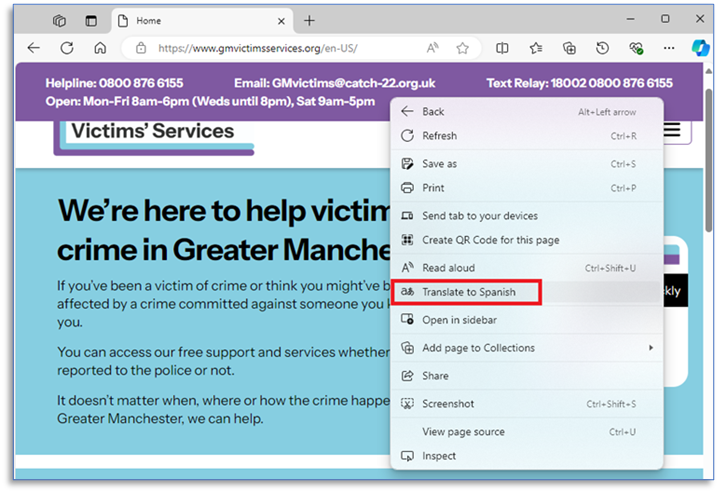
Task: Select Create QR Code for this page
Action: (x=526, y=240)
